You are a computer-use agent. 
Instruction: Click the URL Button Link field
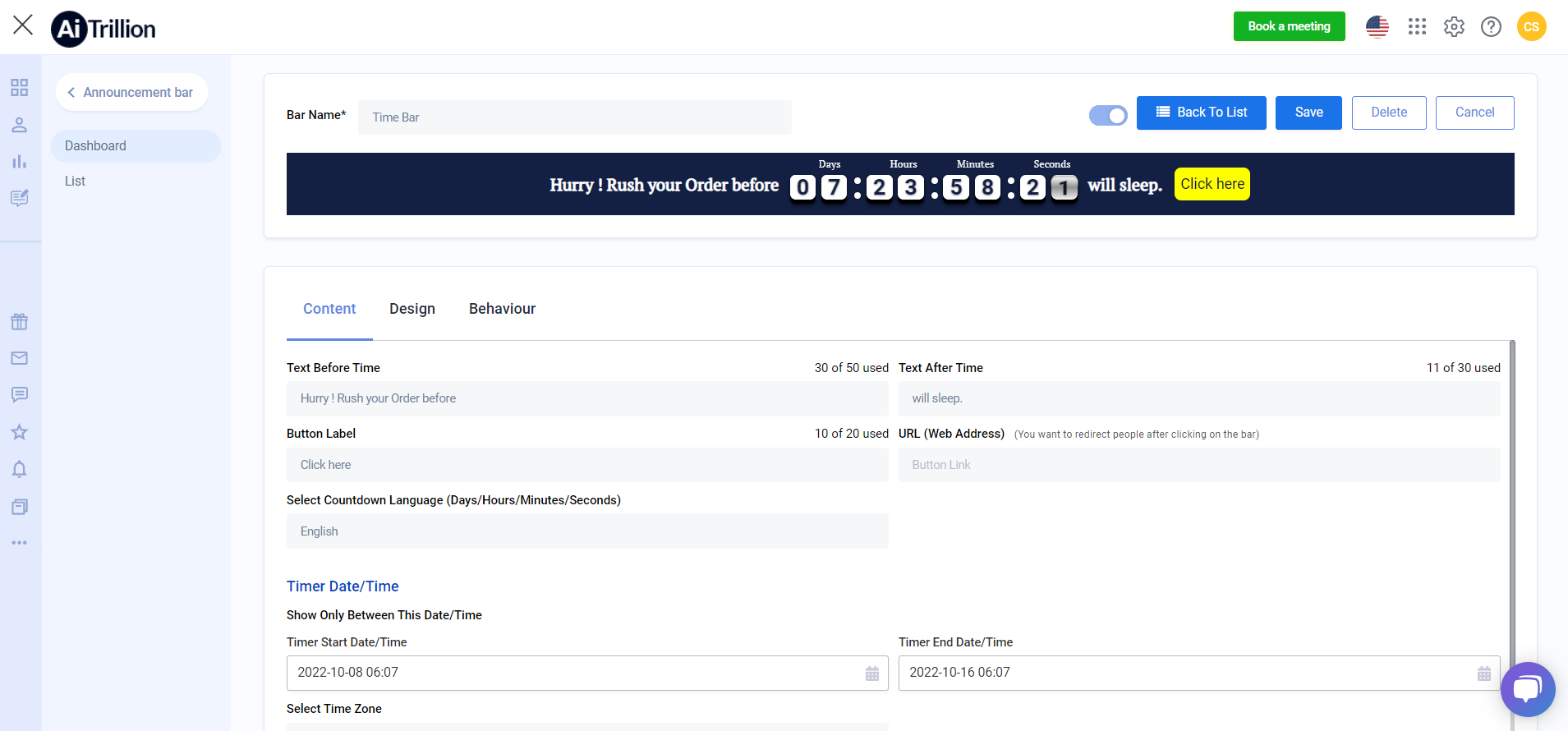coord(1199,465)
